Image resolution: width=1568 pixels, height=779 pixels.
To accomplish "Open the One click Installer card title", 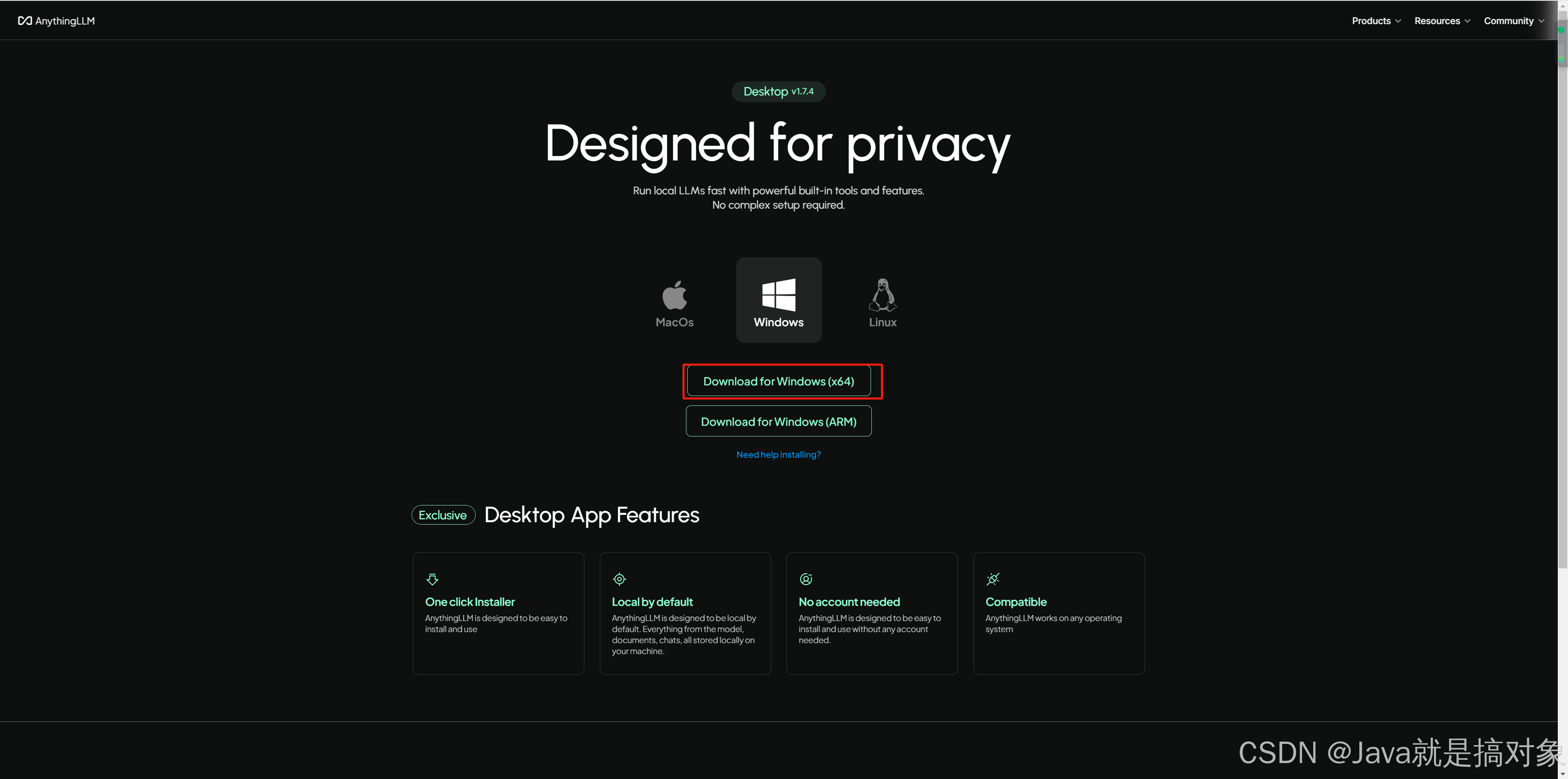I will (470, 602).
